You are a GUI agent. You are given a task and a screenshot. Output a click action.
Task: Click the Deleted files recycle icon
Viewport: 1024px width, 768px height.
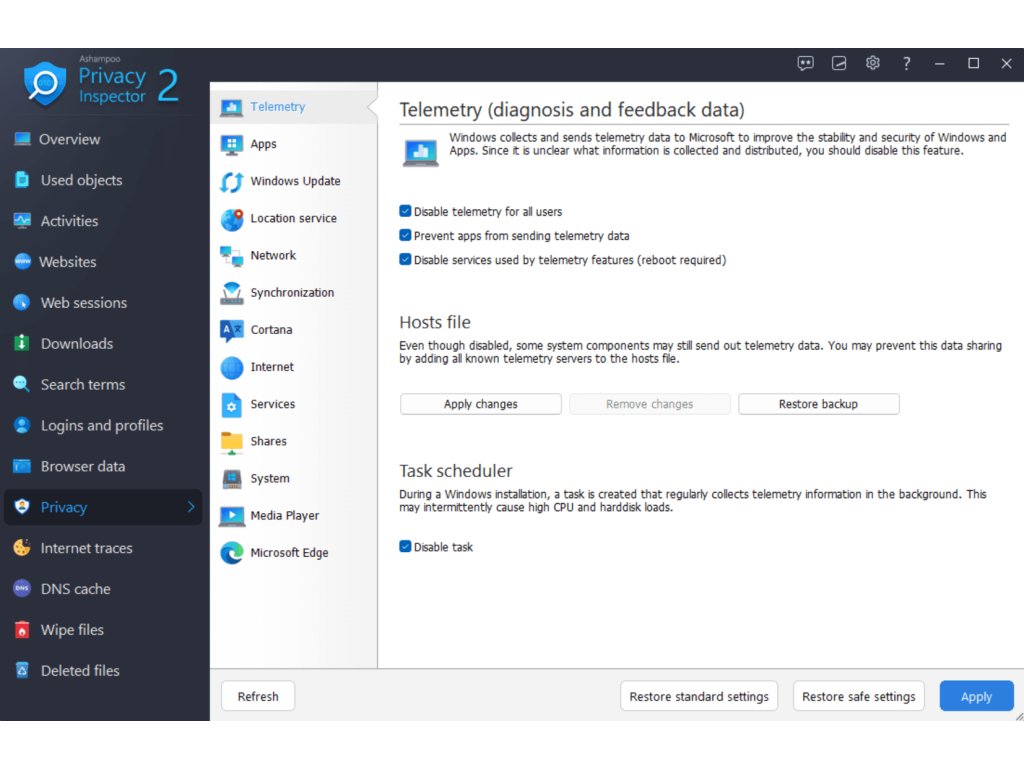[x=22, y=670]
